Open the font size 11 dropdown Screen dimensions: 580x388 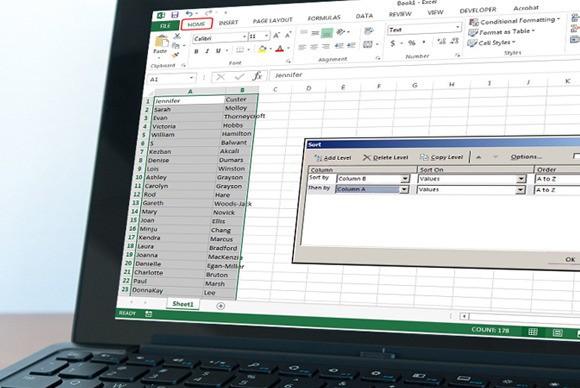[266, 36]
